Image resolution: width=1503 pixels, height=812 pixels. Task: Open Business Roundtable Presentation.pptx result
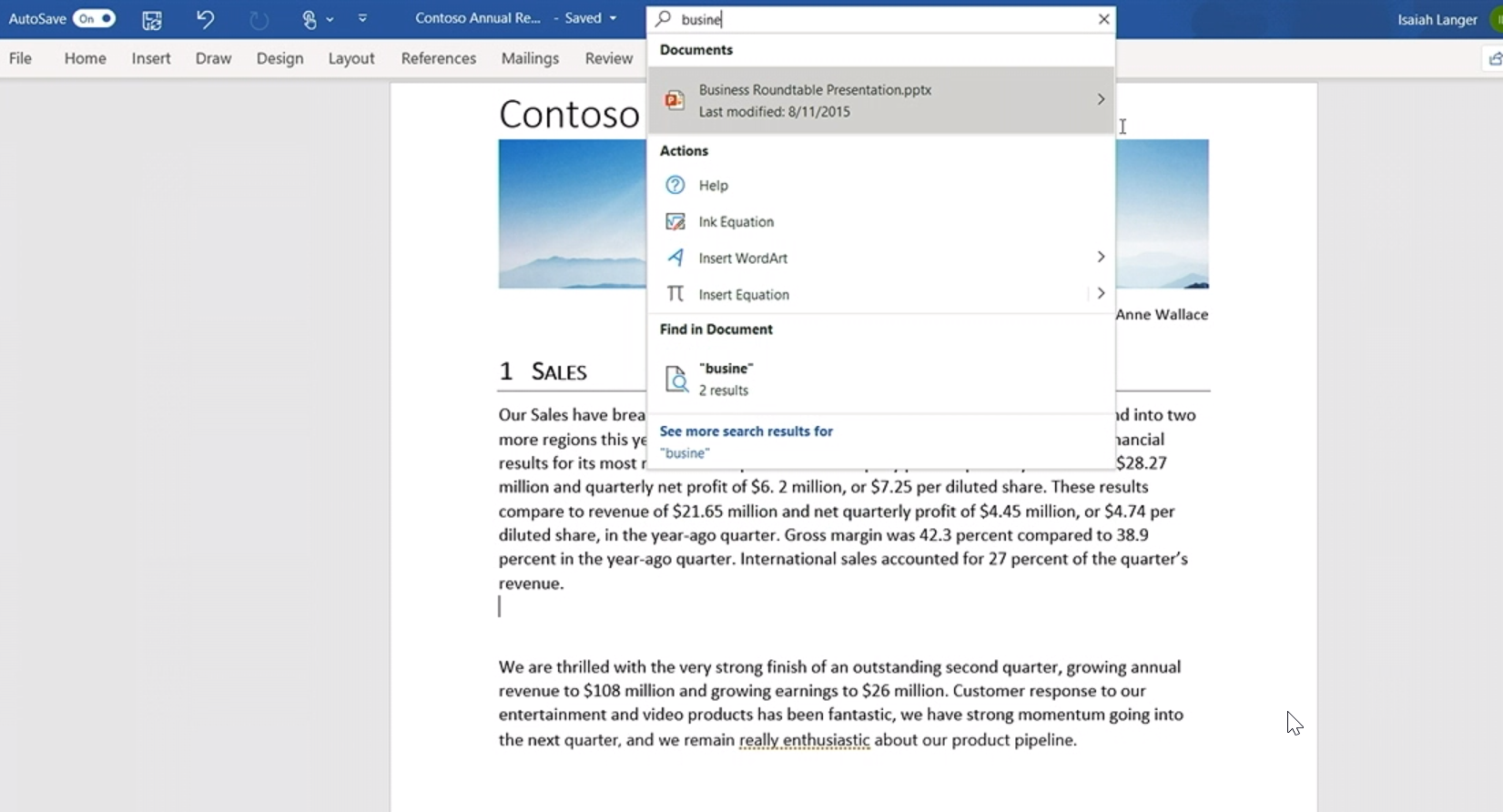coord(815,100)
